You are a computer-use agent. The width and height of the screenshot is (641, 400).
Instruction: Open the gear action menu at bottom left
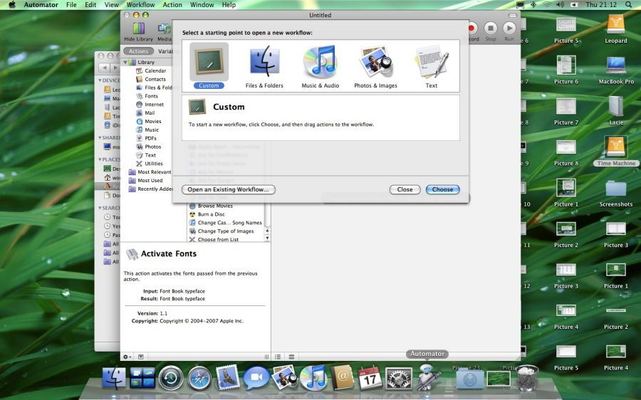127,357
